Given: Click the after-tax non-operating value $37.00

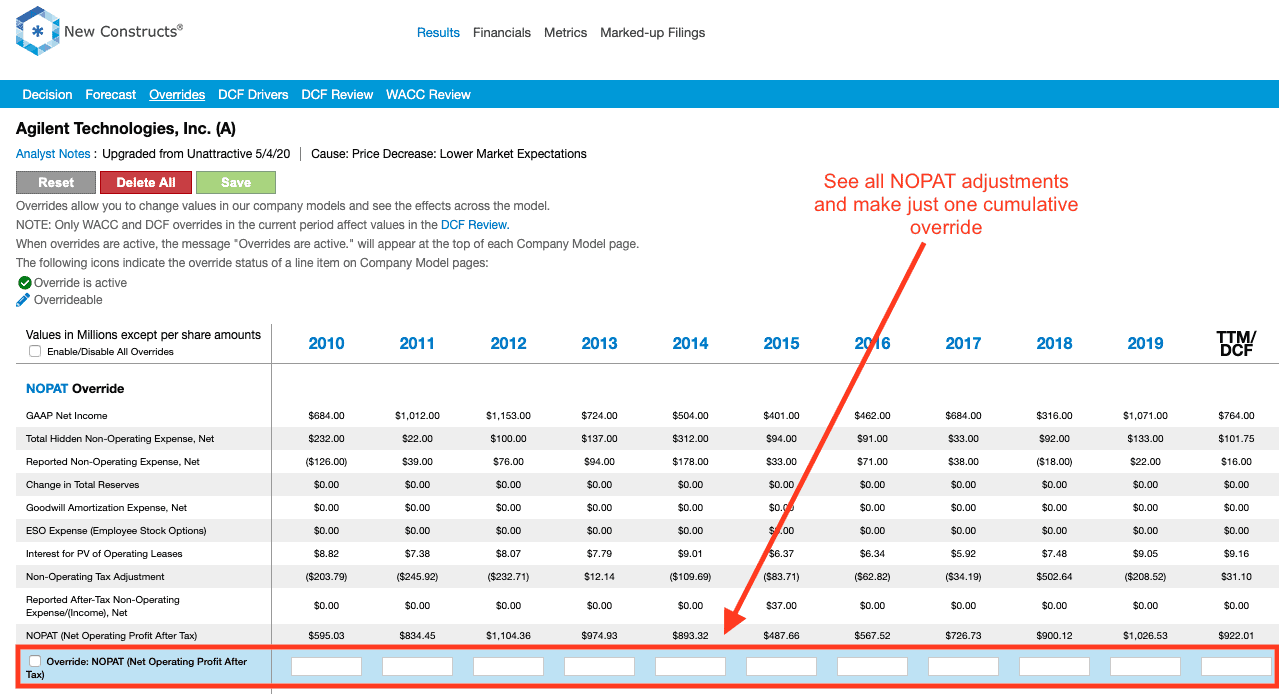Looking at the screenshot, I should [x=781, y=606].
